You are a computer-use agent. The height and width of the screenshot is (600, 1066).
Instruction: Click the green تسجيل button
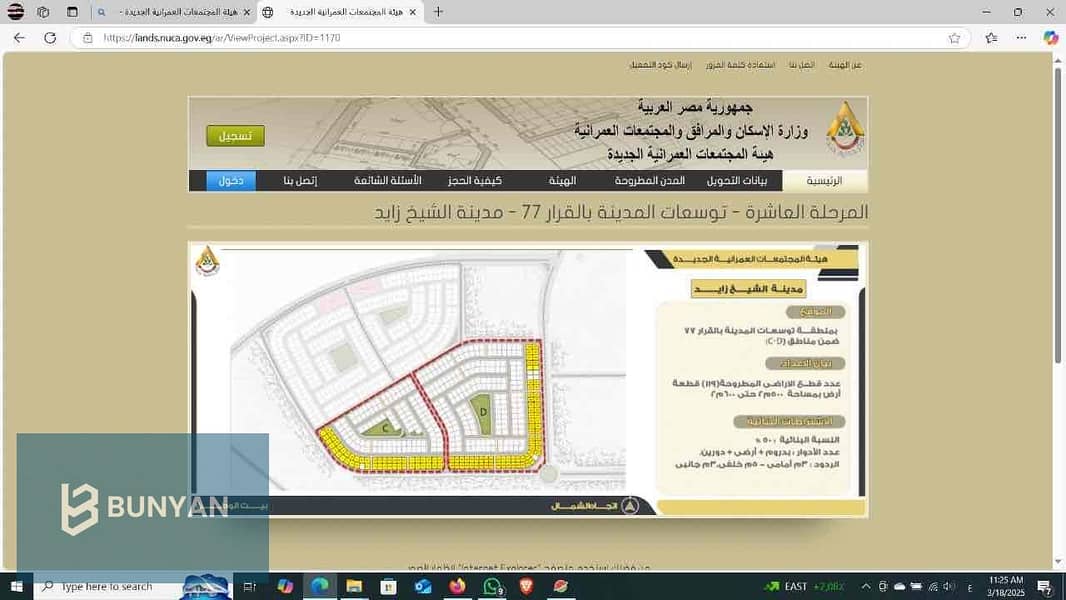coord(235,136)
